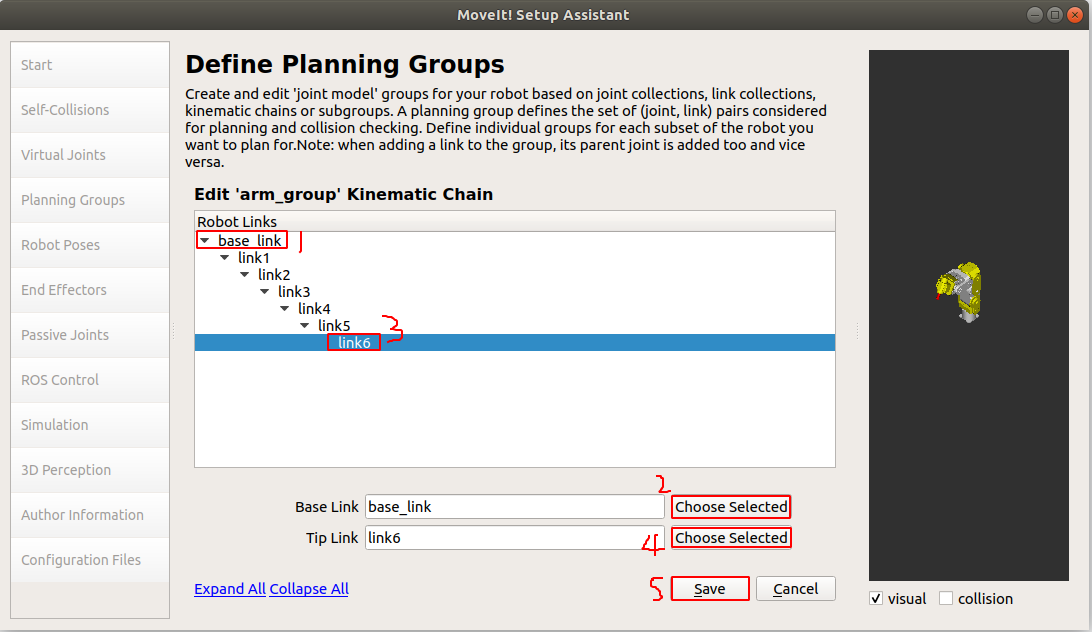The image size is (1092, 632).
Task: Click the Collapse All link
Action: click(x=309, y=589)
